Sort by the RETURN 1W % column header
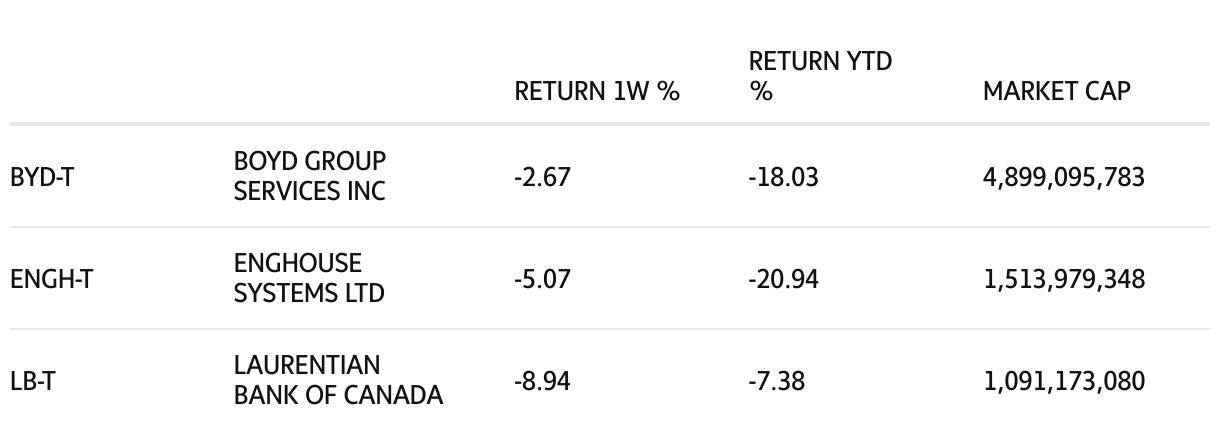1220x440 pixels. (596, 92)
